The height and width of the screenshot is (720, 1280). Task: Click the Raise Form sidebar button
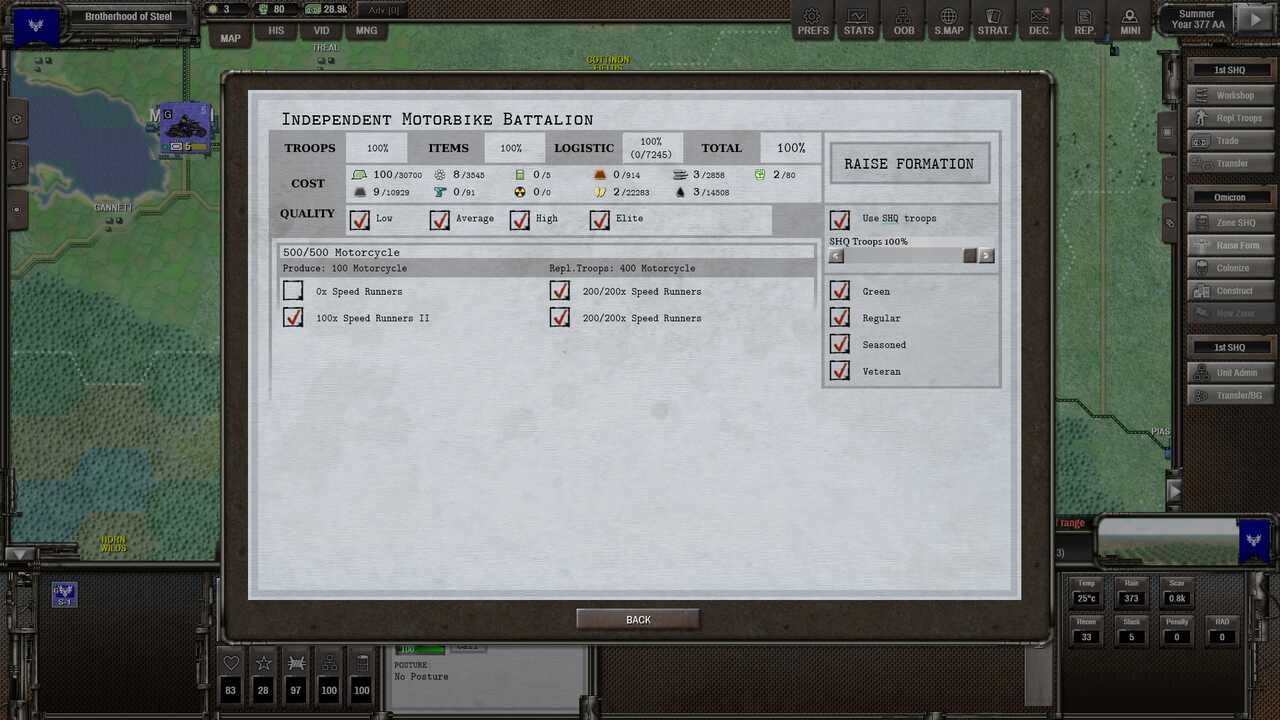[1229, 245]
